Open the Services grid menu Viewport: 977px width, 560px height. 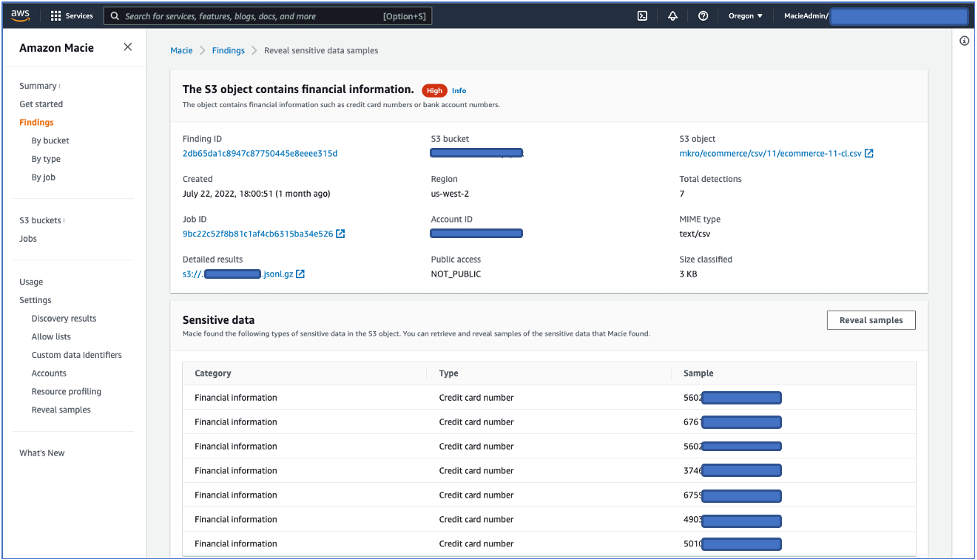click(x=71, y=16)
